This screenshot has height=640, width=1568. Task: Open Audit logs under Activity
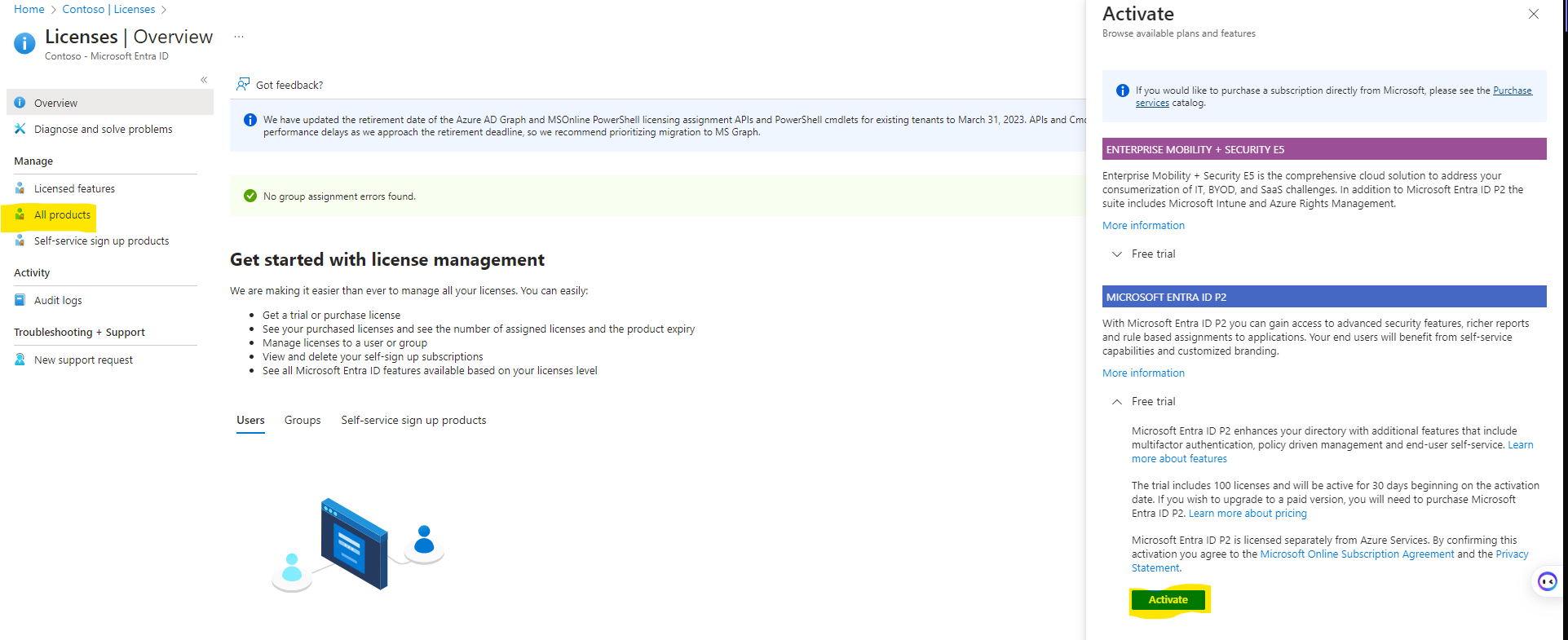pos(58,300)
